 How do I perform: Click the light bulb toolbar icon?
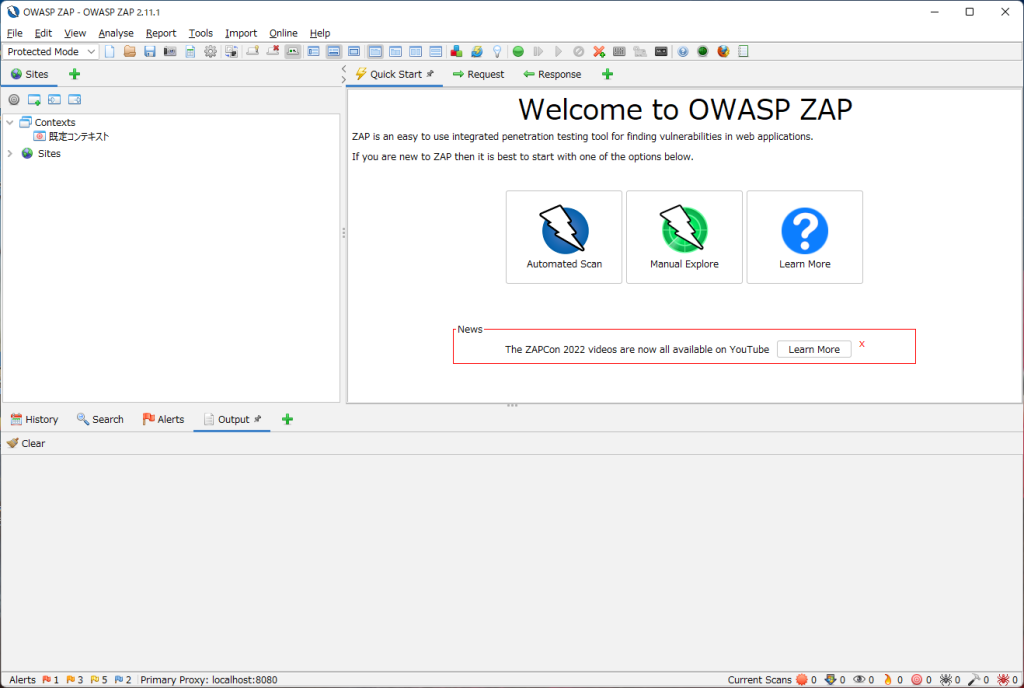[x=496, y=51]
